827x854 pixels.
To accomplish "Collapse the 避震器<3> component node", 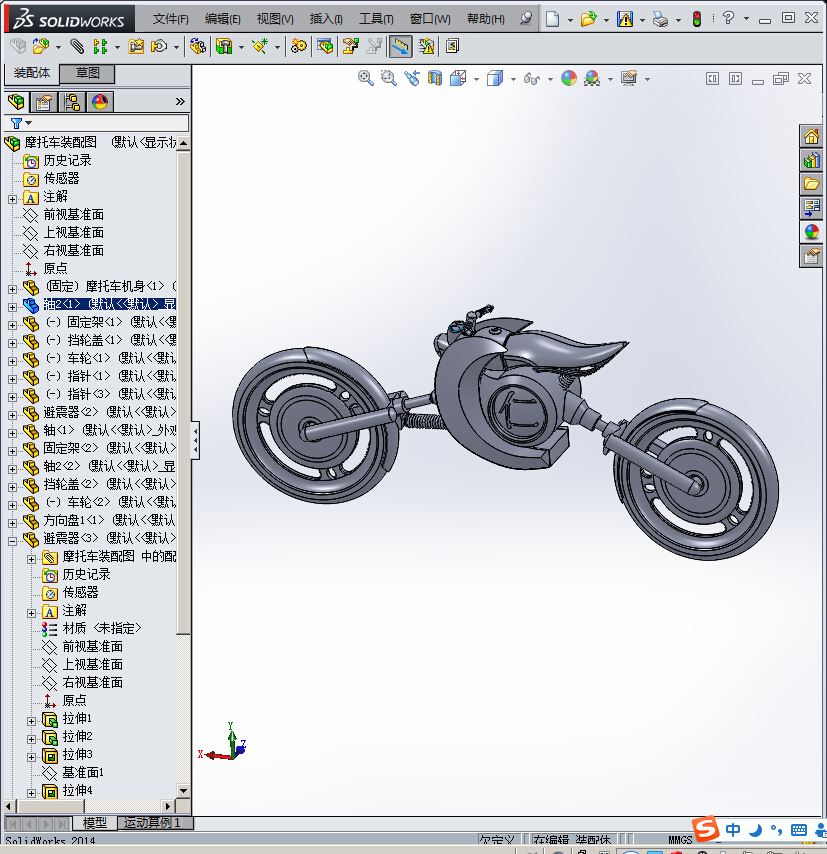I will coord(13,541).
